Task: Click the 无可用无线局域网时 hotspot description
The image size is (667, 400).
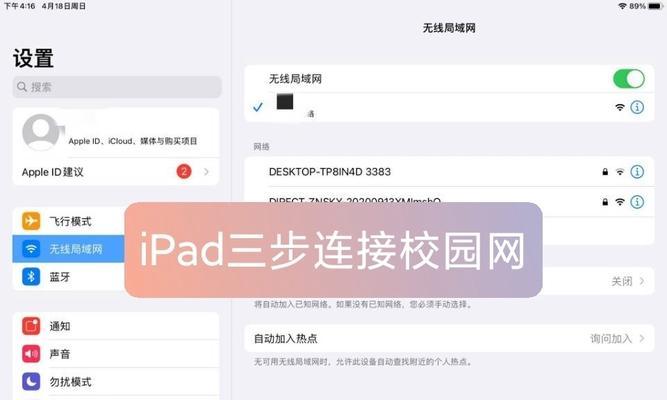Action: (362, 362)
